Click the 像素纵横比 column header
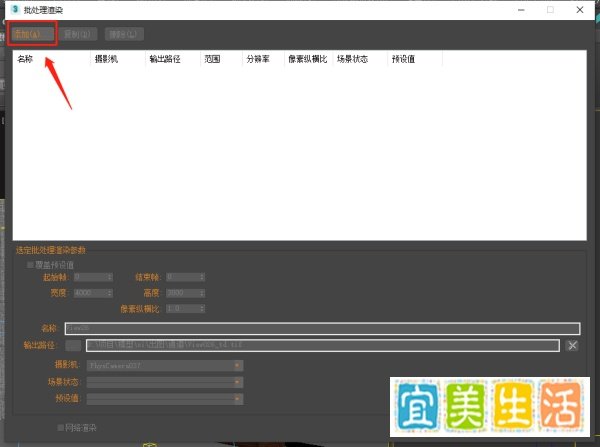 308,59
